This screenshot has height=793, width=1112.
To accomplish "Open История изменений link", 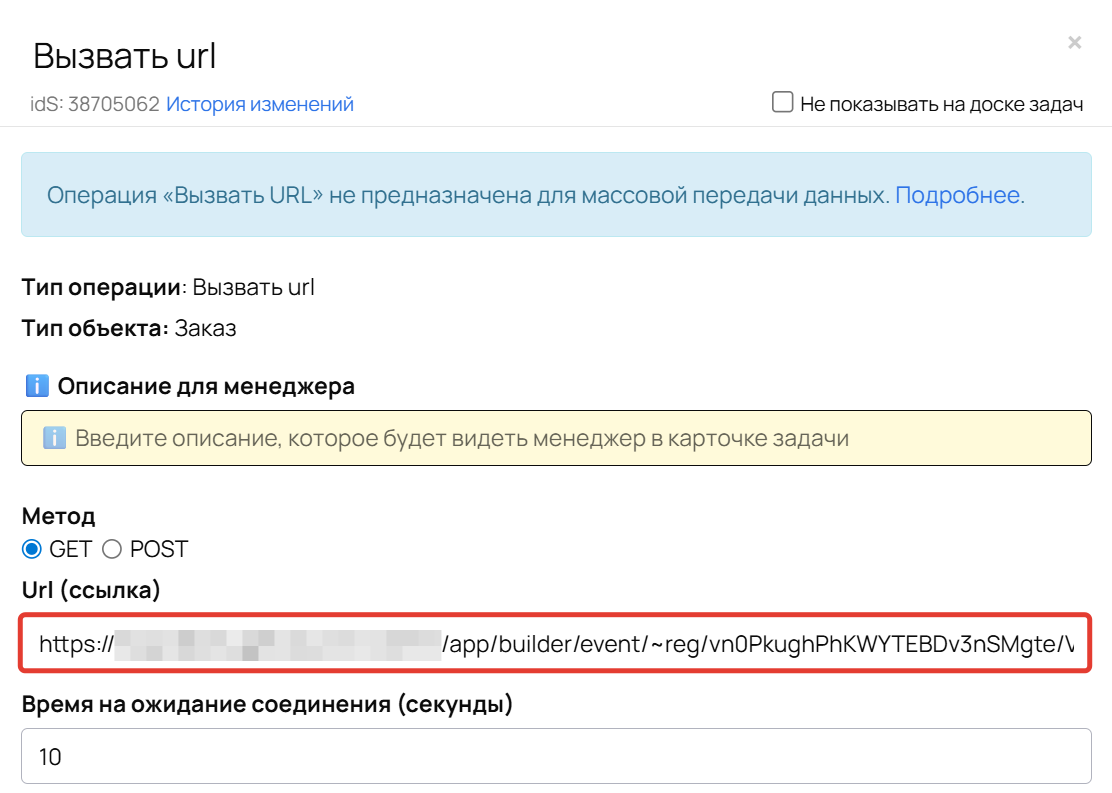I will coord(259,104).
